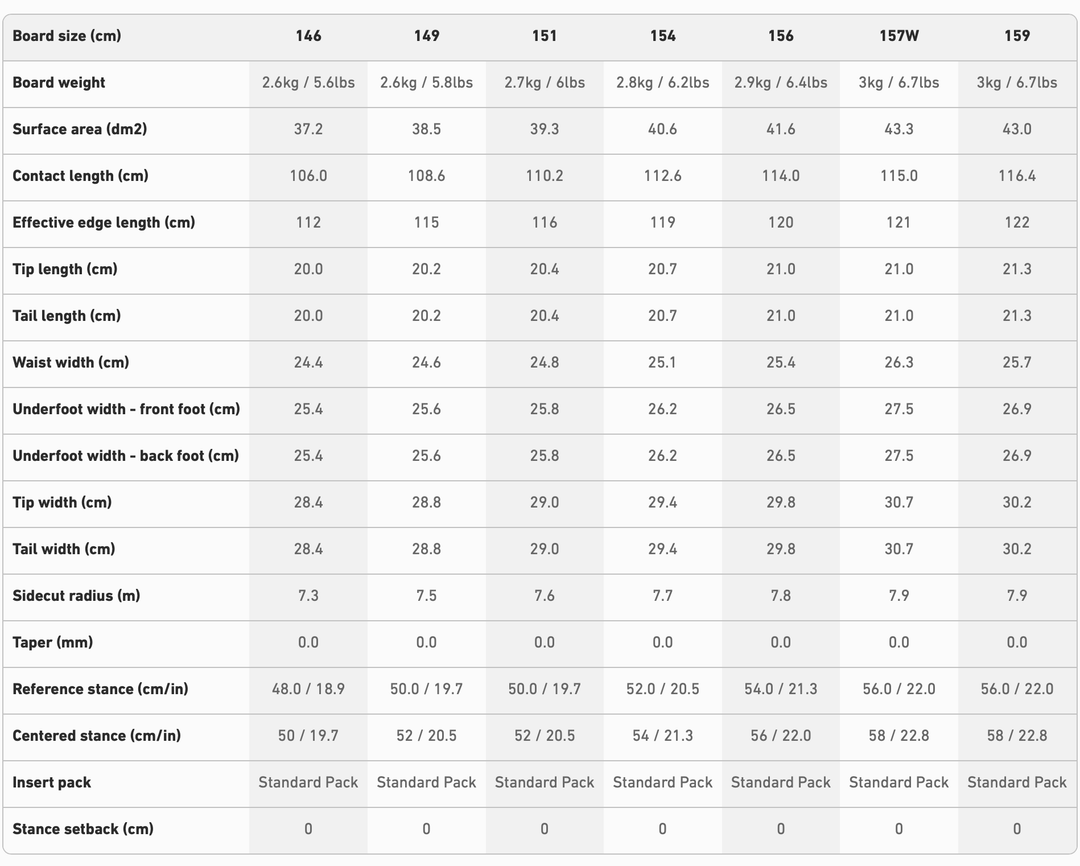Screen dimensions: 1080x866
Task: Select the Sidecut radius (m) row label
Action: (x=76, y=596)
